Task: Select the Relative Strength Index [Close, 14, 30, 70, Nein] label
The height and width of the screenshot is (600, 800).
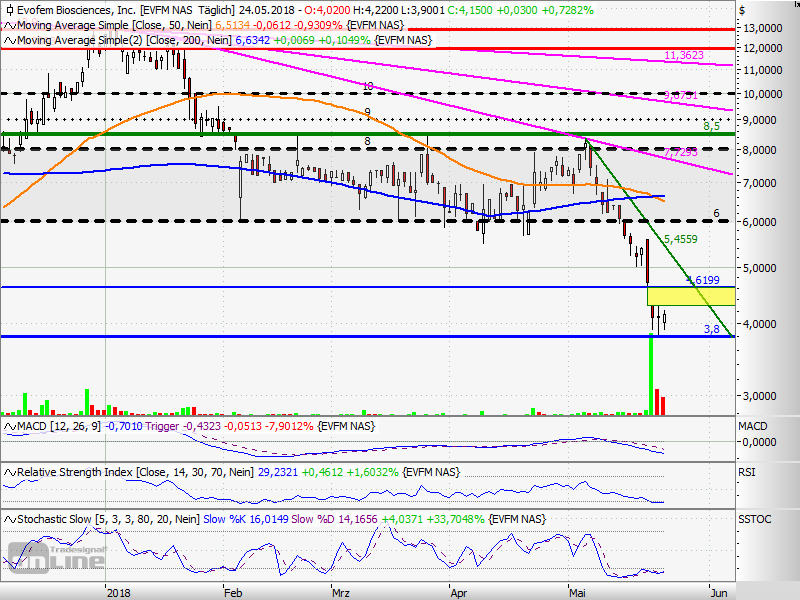Action: tap(135, 472)
